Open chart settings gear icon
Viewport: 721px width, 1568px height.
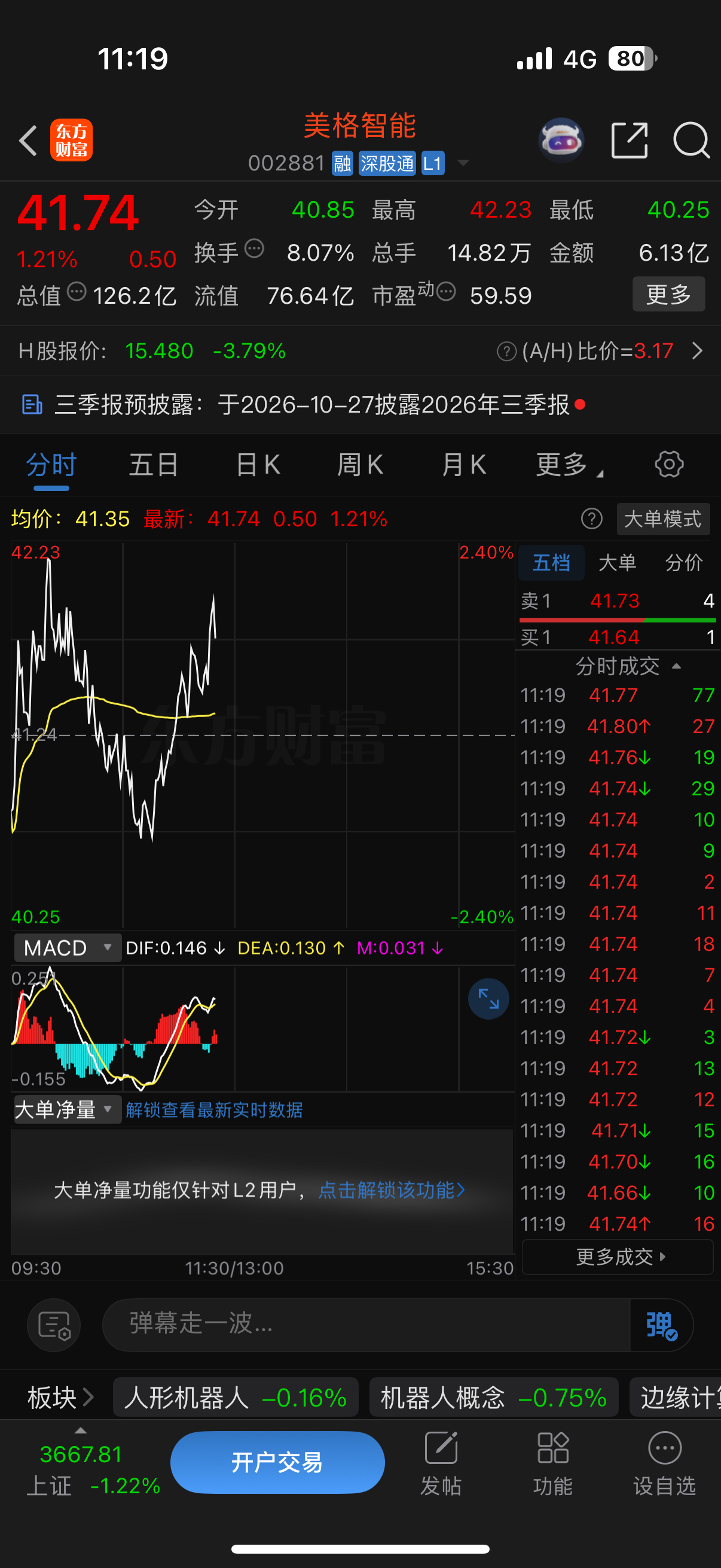668,465
